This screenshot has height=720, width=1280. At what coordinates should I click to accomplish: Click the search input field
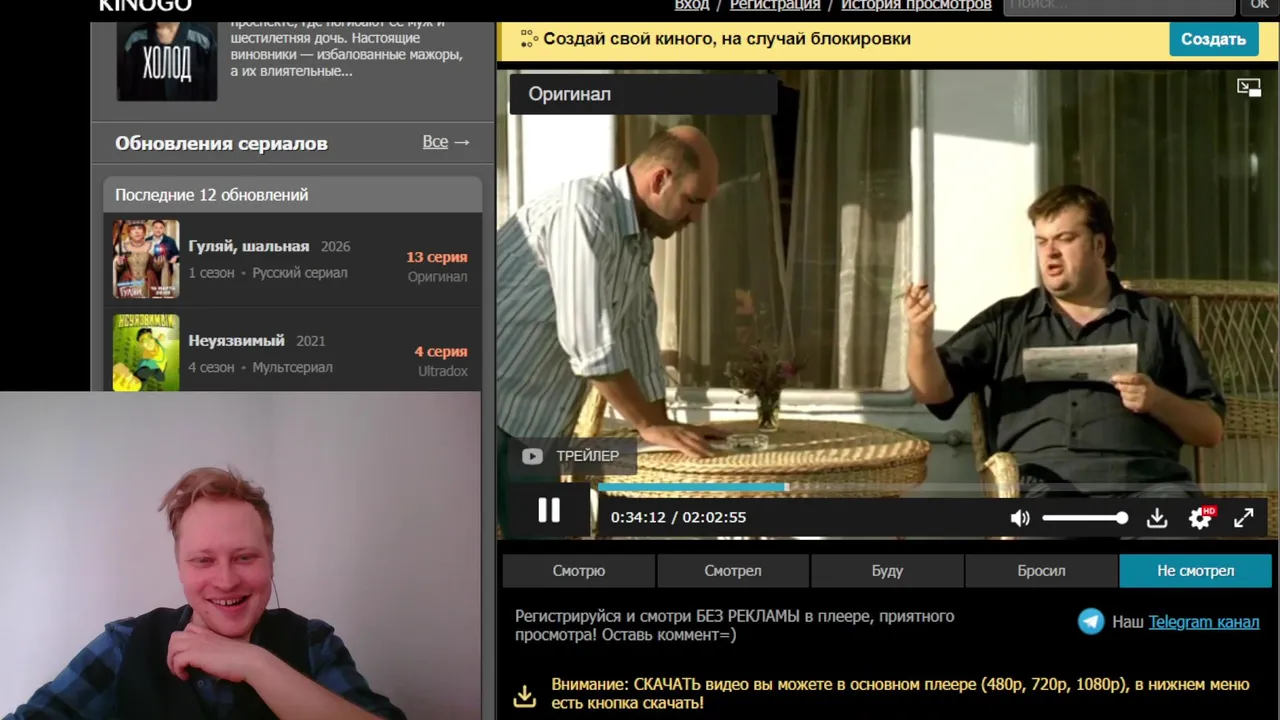(x=1119, y=6)
